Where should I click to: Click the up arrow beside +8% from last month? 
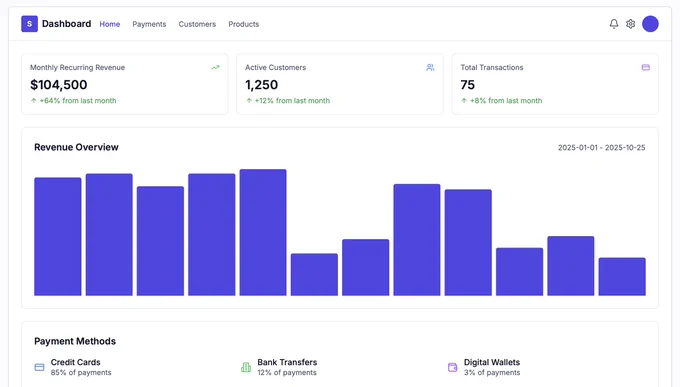pos(464,101)
